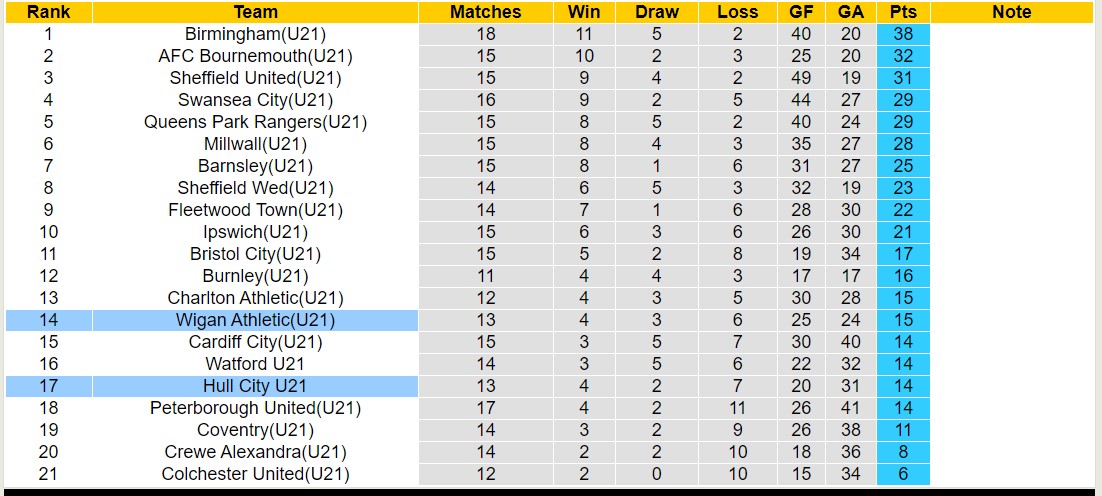Click Birmingham's blue 38 points cell

[903, 34]
